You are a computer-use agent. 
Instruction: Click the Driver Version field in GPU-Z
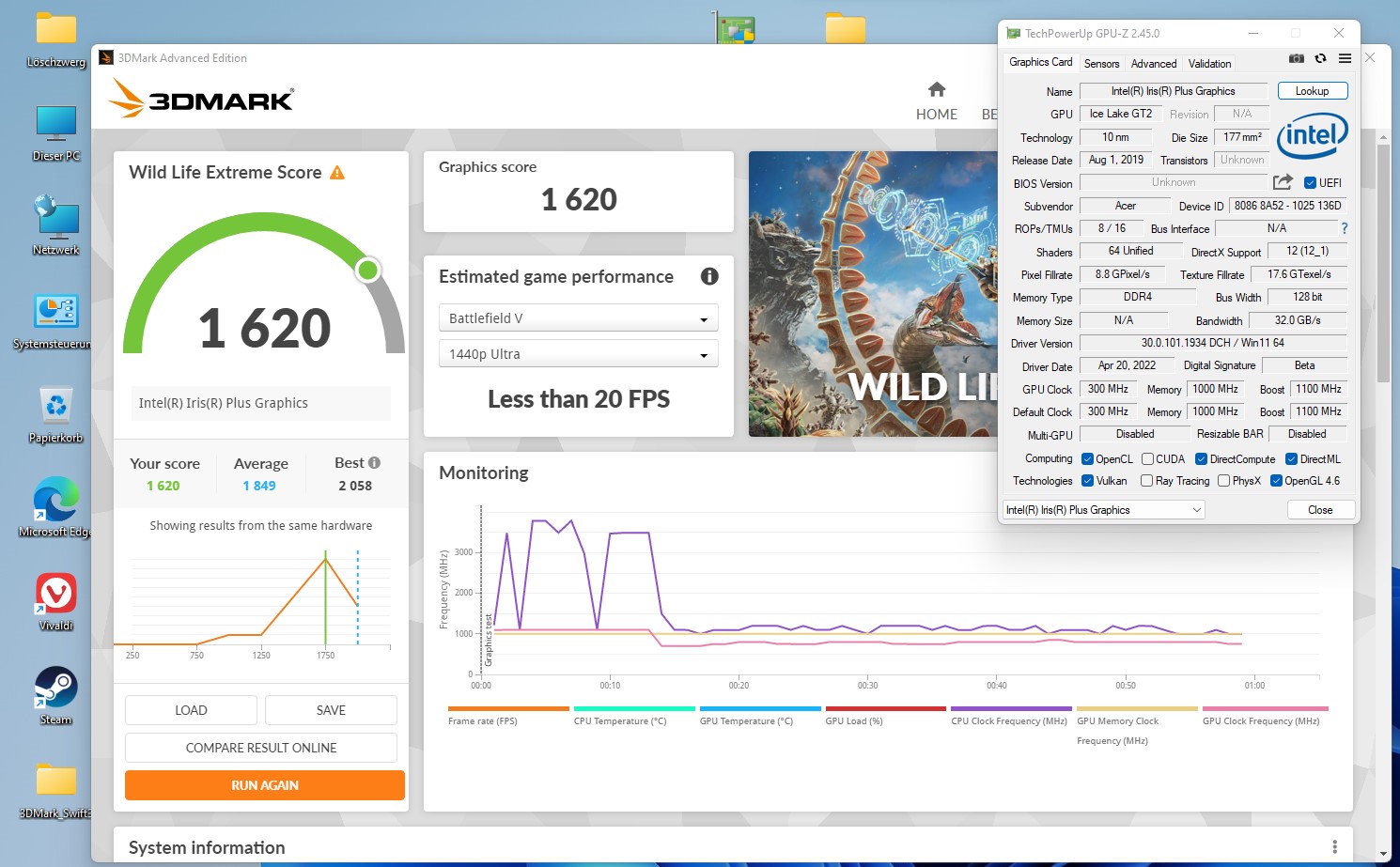[x=1213, y=343]
